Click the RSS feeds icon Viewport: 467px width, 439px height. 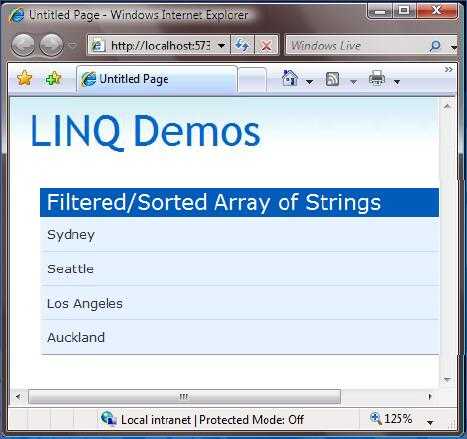332,79
